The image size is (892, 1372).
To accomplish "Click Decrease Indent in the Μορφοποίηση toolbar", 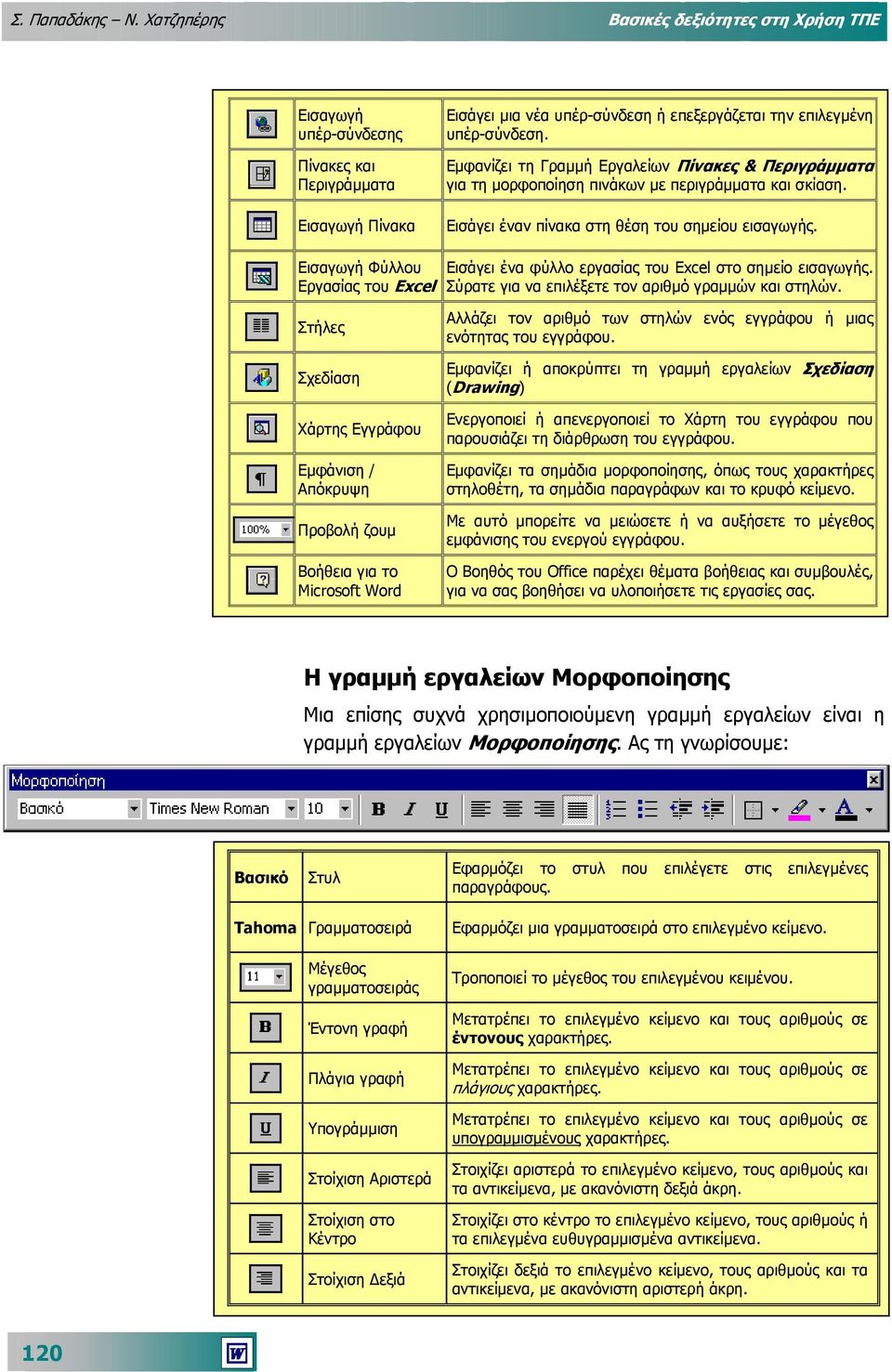I will (x=681, y=809).
